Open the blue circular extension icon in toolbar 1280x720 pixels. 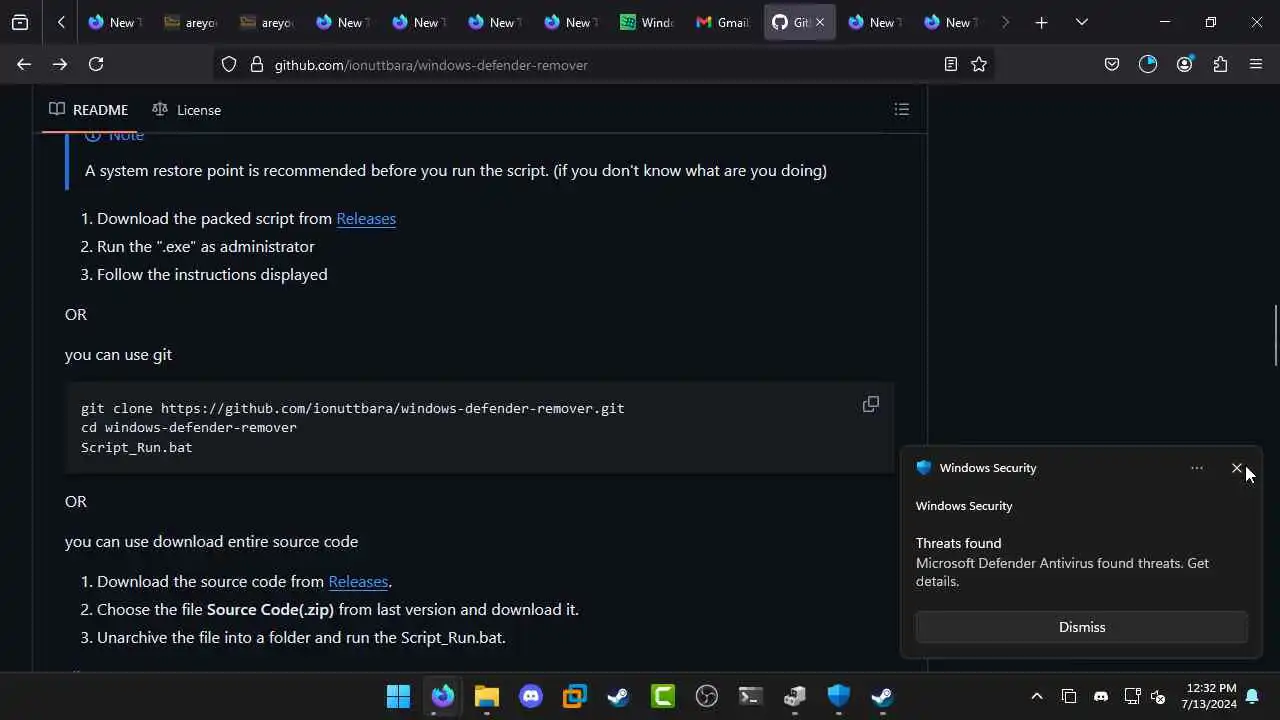(x=1148, y=64)
